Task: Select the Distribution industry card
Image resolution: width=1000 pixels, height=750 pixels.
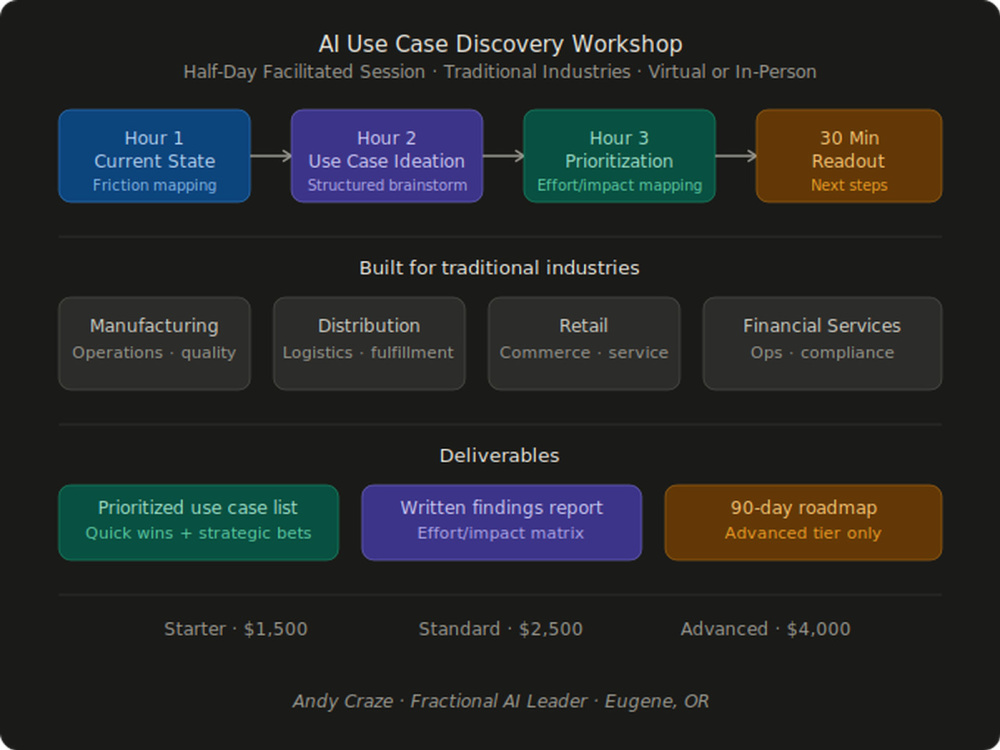Action: [369, 343]
